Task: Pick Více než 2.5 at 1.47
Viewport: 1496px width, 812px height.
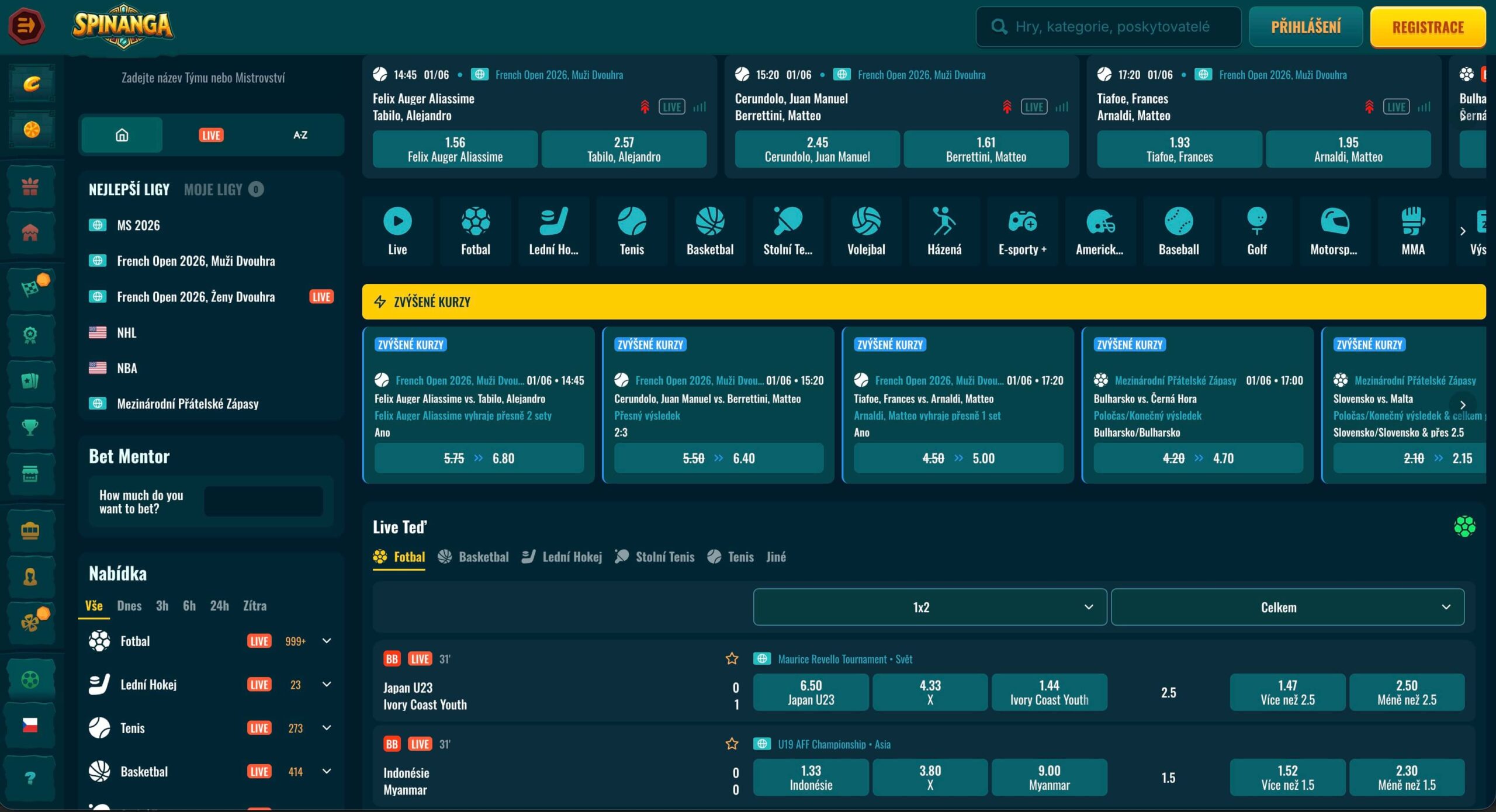Action: pos(1287,692)
